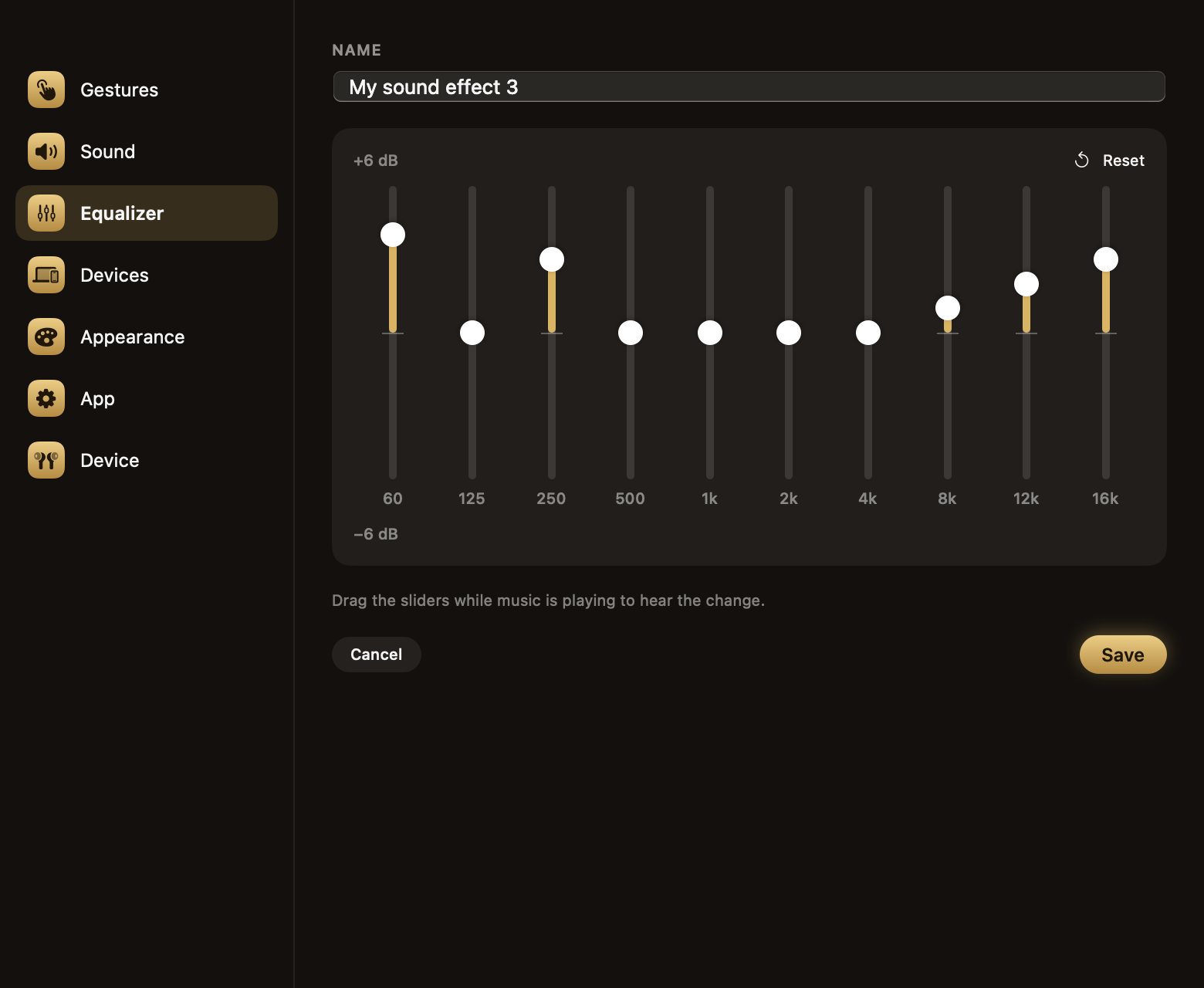Click the −6 dB label

tap(376, 534)
